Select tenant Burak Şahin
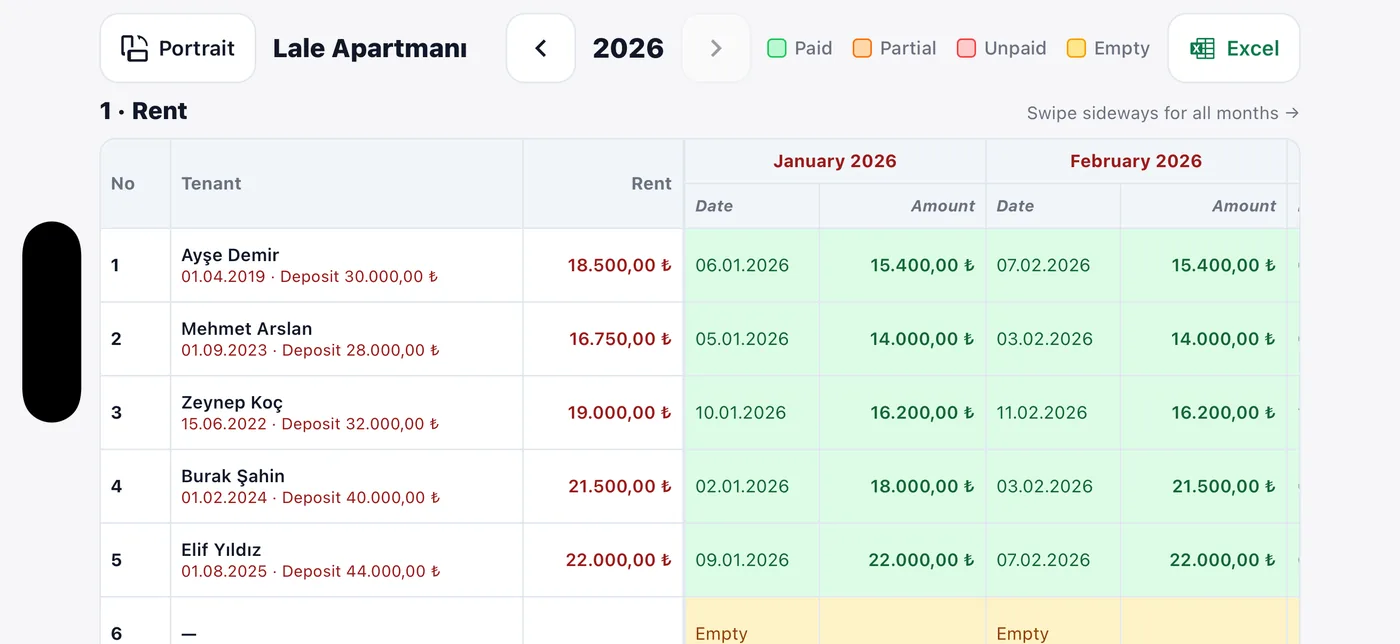The width and height of the screenshot is (1400, 644). (233, 476)
